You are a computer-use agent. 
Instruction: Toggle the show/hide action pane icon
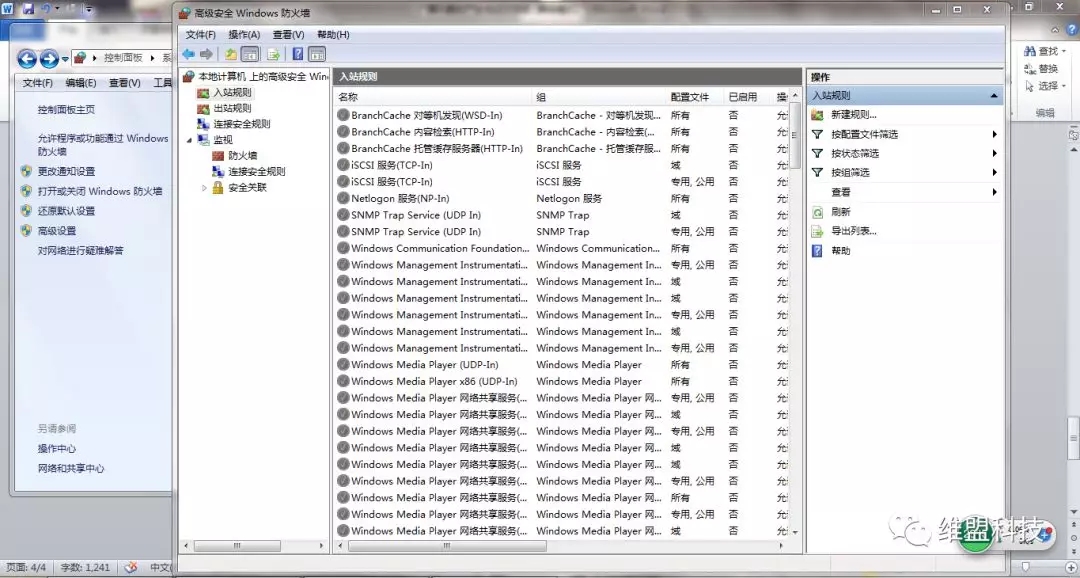point(317,54)
